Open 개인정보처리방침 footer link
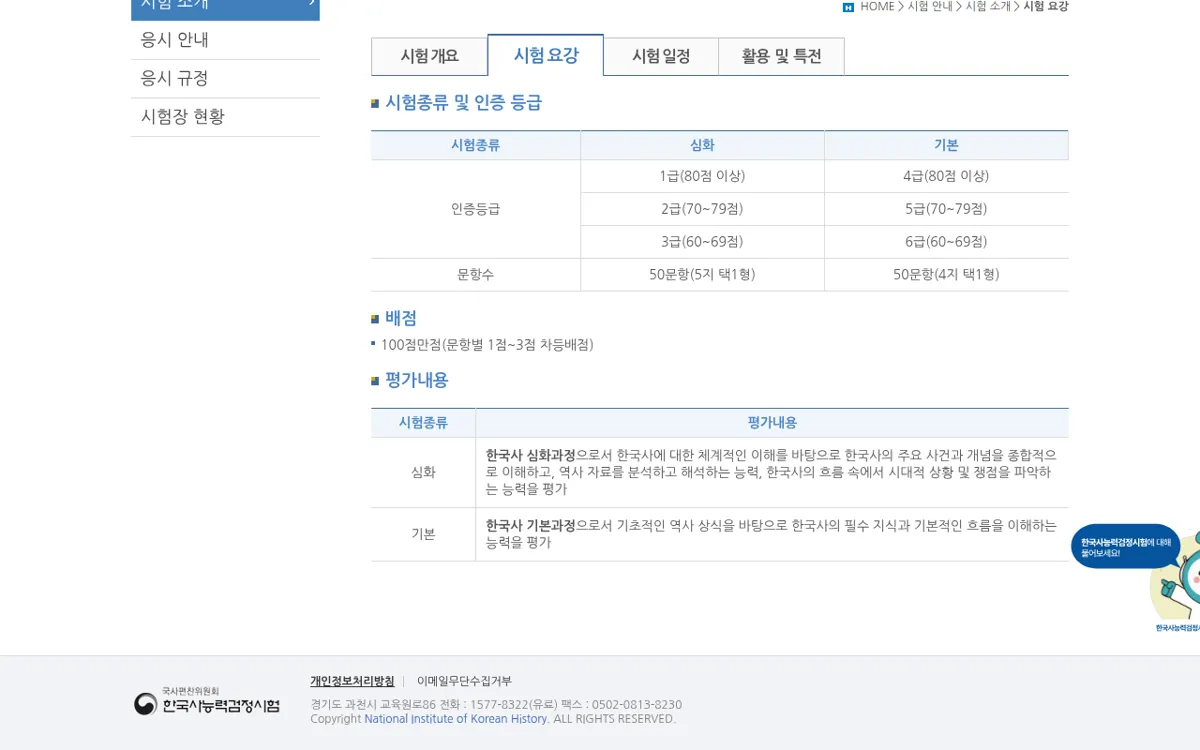 [x=352, y=681]
